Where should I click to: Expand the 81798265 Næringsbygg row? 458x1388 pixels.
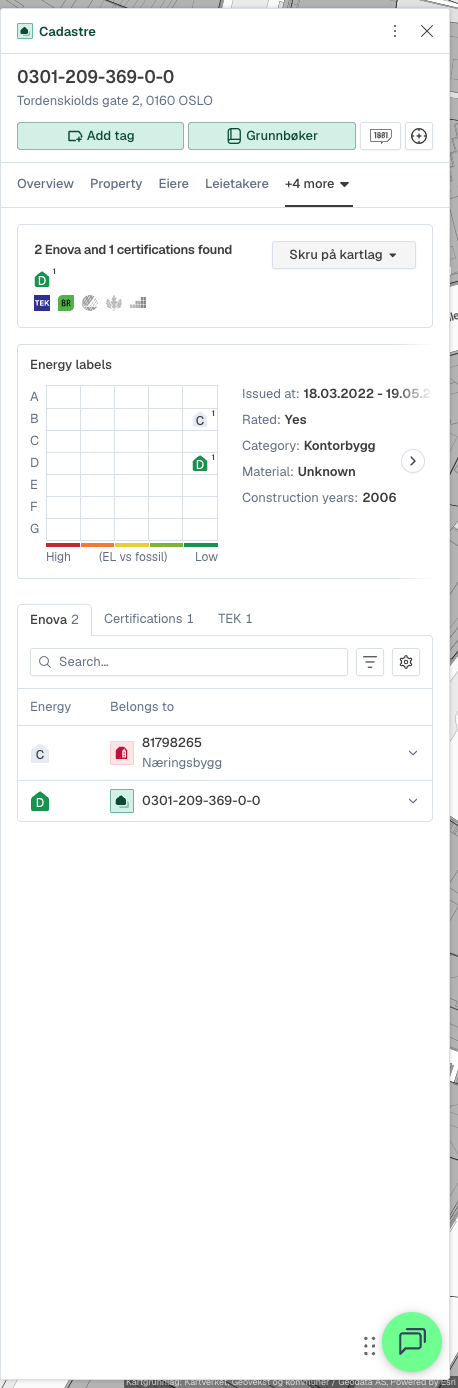pos(413,753)
